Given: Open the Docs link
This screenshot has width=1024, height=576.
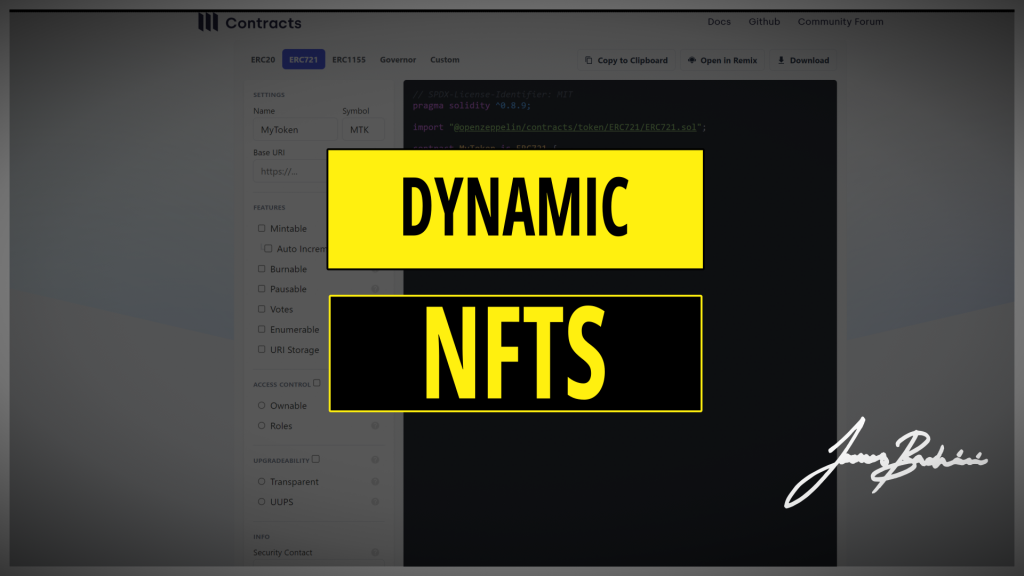Looking at the screenshot, I should pos(719,22).
